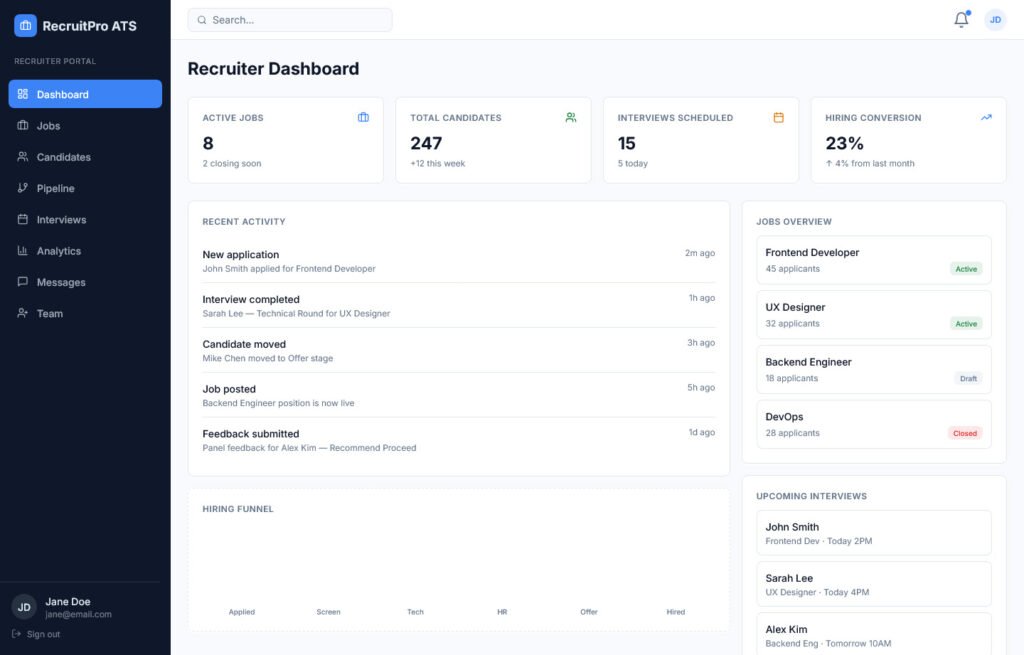Image resolution: width=1024 pixels, height=655 pixels.
Task: Open the notification bell
Action: (961, 18)
